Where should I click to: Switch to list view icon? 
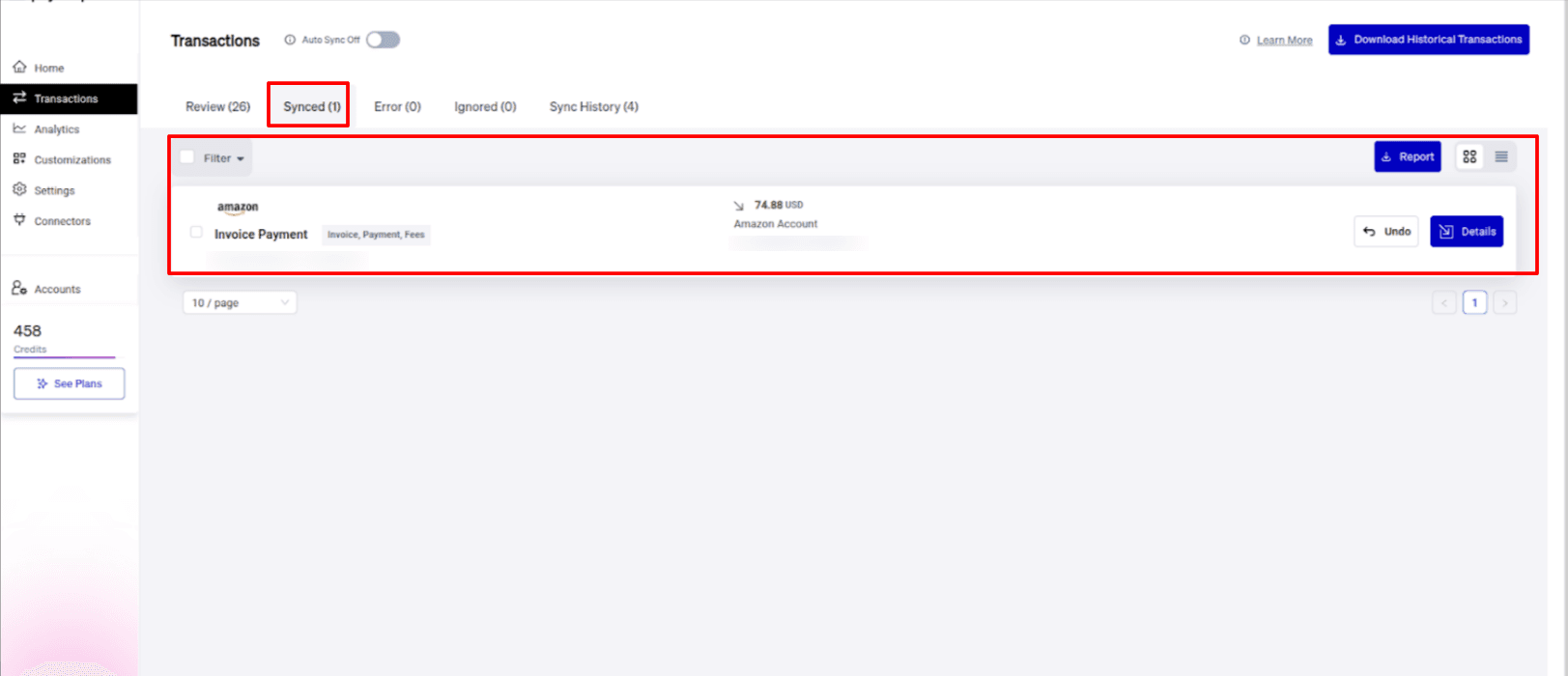[1501, 156]
